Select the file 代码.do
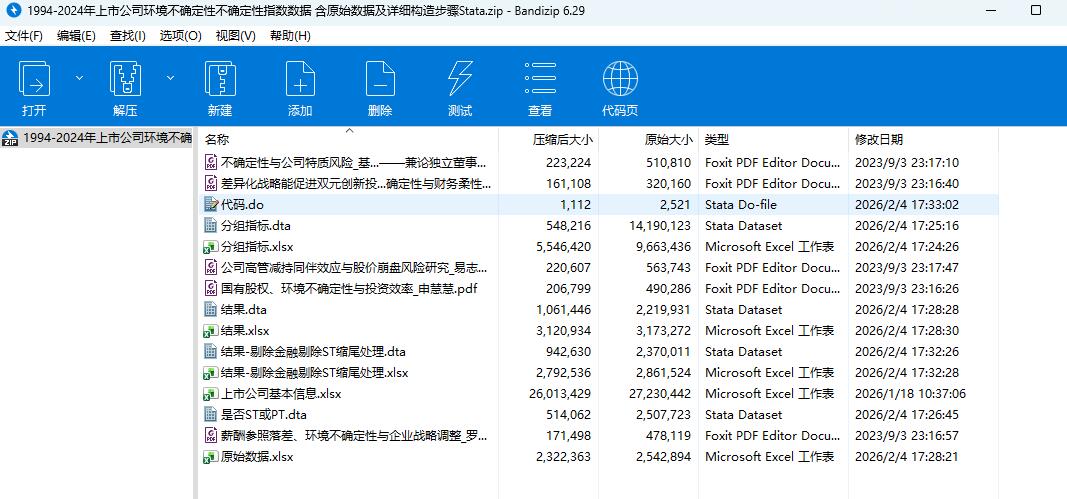This screenshot has width=1067, height=499. pos(242,204)
